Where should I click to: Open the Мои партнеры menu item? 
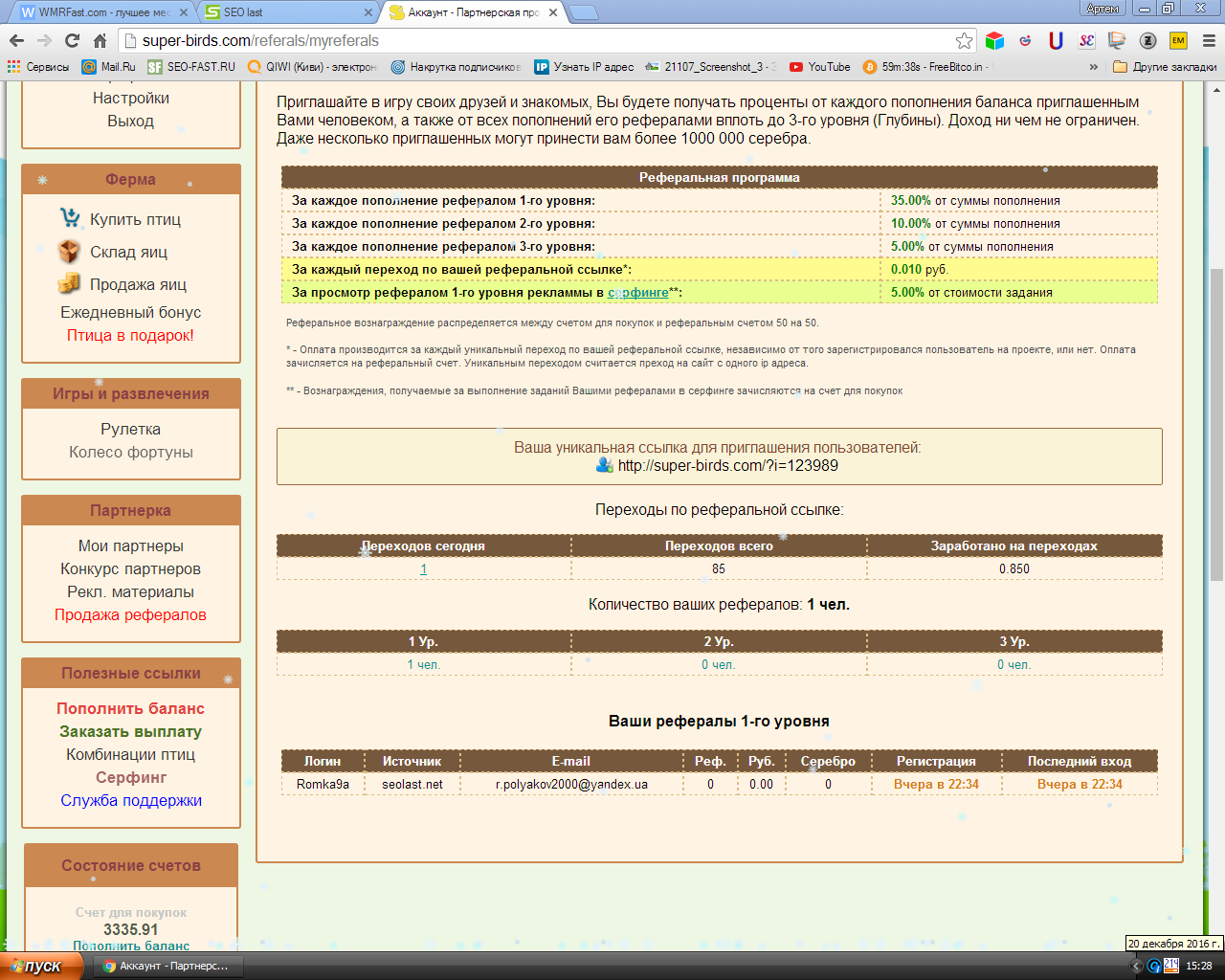[x=131, y=546]
